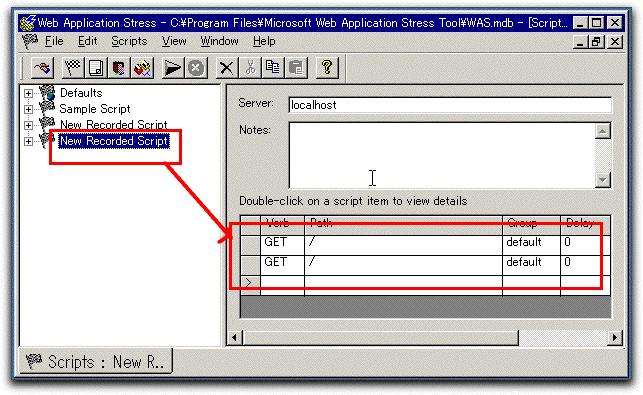Open the Scripts menu
Image resolution: width=643 pixels, height=395 pixels.
[129, 41]
